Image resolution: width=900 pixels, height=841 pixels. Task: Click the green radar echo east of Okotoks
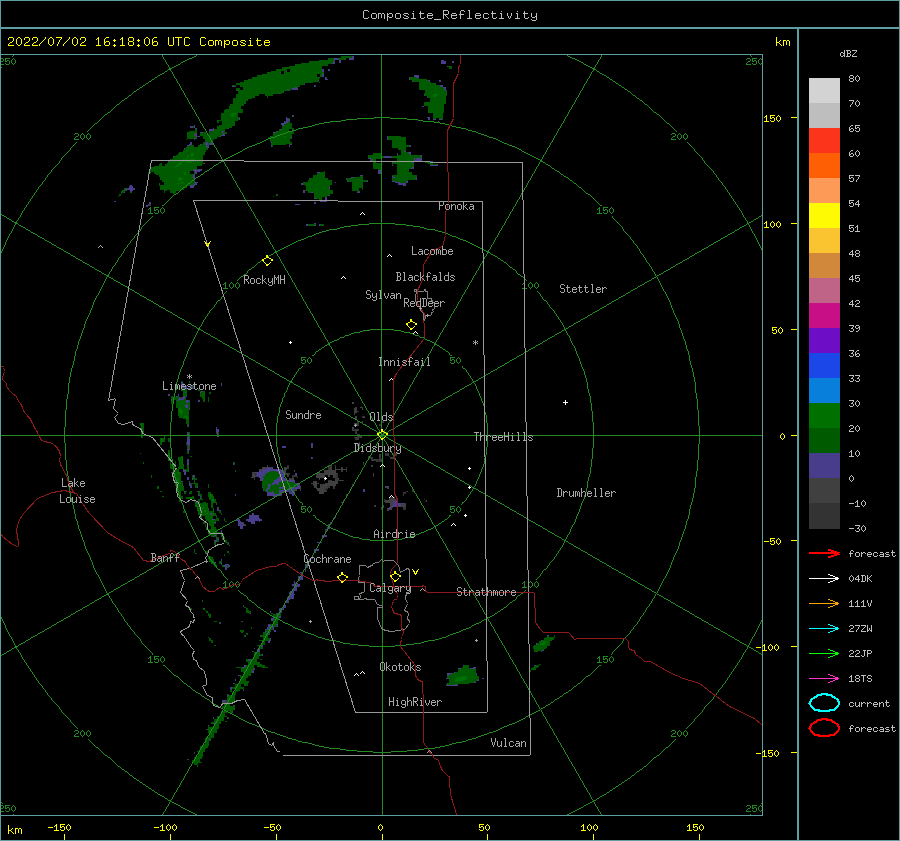coord(463,676)
